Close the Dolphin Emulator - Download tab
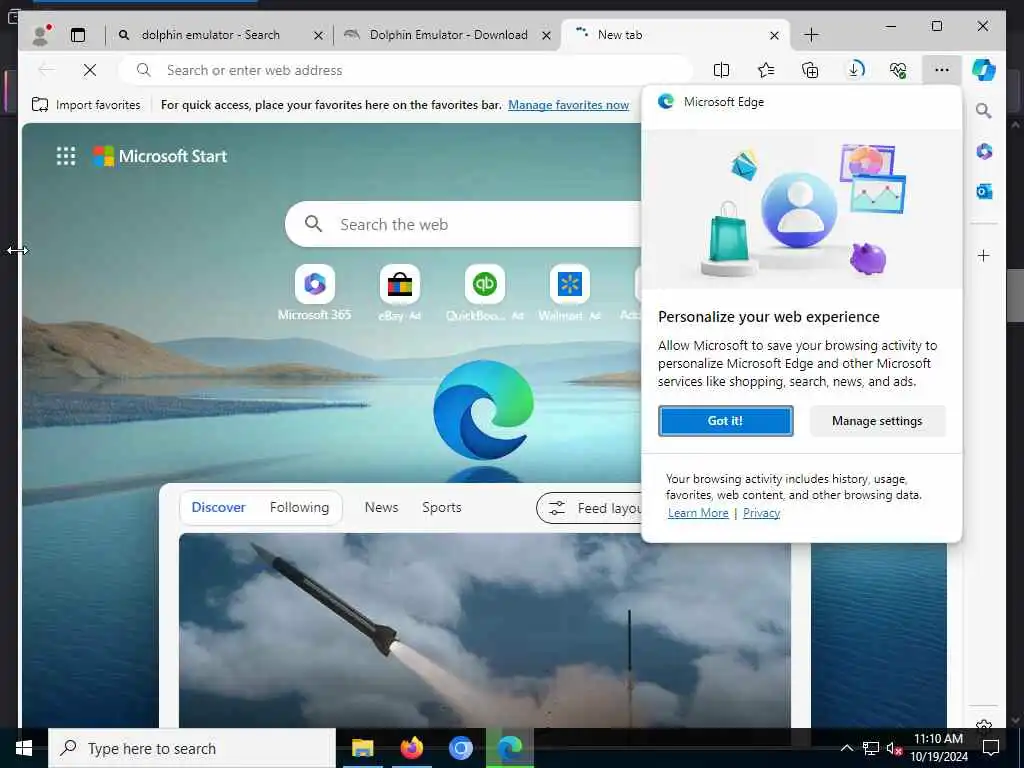Viewport: 1024px width, 768px height. coord(546,35)
